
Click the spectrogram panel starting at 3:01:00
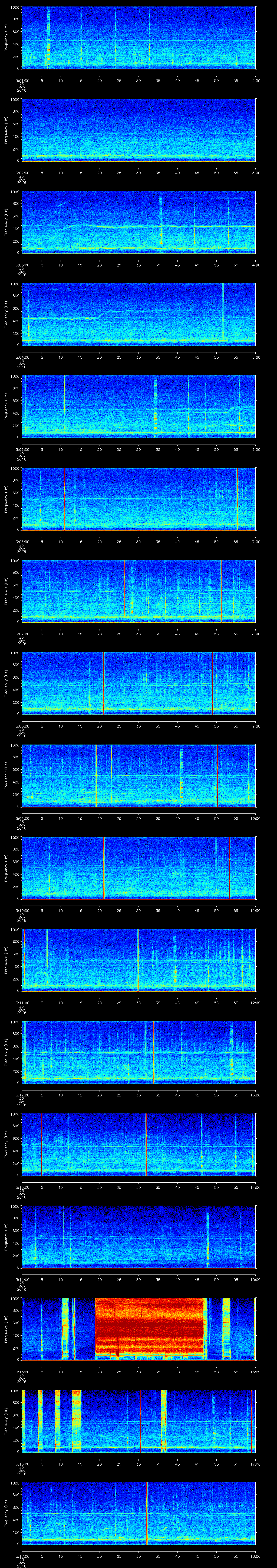click(x=139, y=38)
